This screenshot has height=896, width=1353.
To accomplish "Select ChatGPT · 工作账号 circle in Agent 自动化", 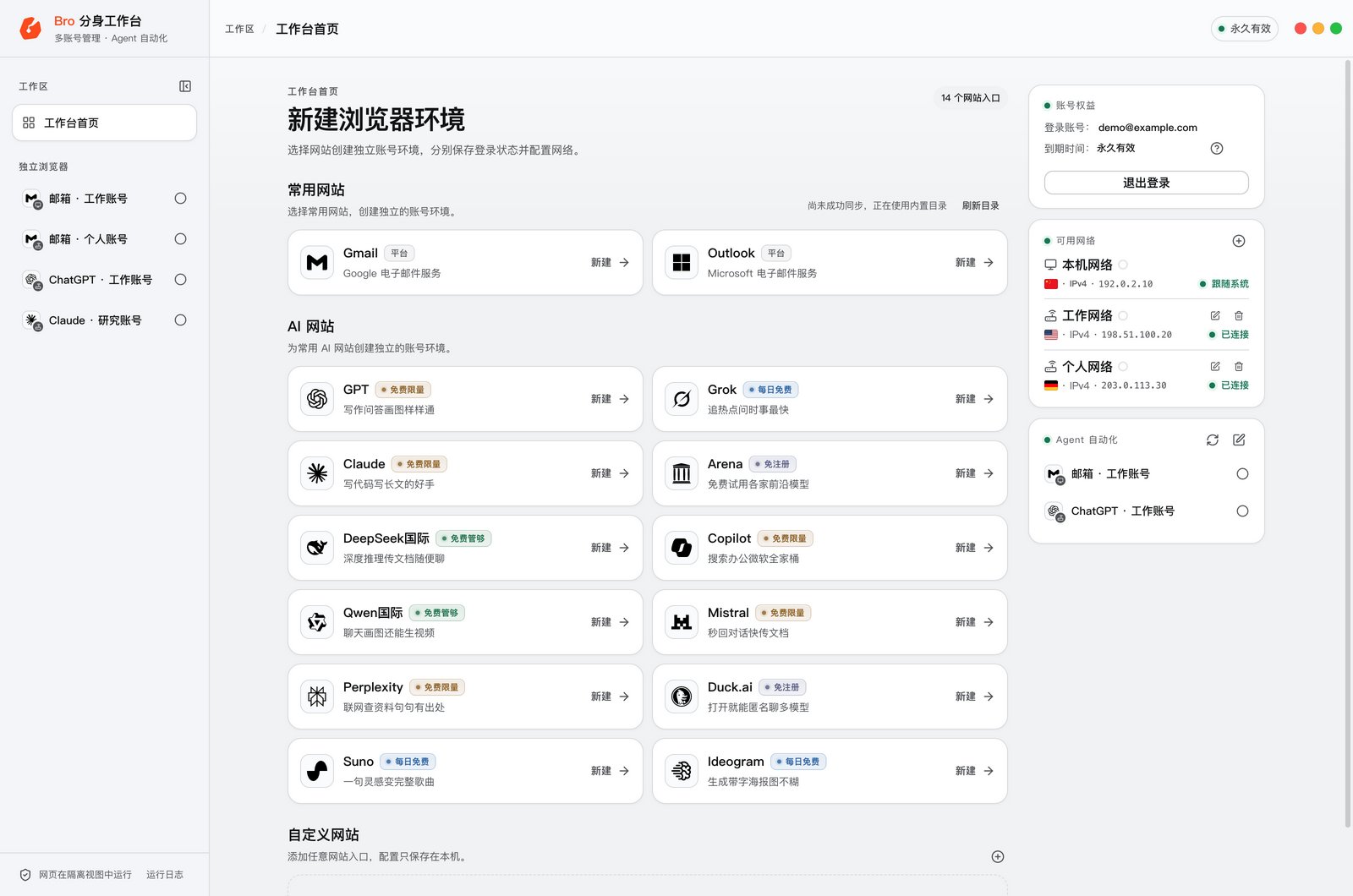I will (1242, 511).
